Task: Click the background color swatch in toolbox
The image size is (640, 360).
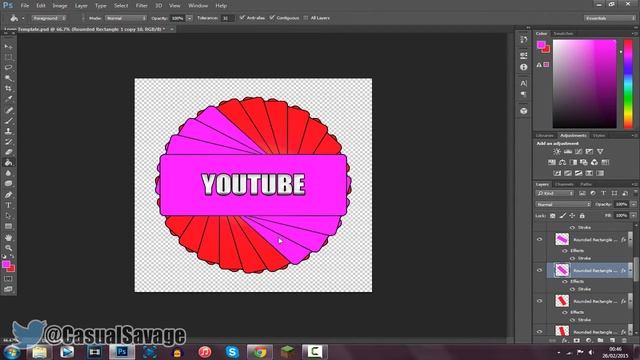Action: tap(11, 269)
